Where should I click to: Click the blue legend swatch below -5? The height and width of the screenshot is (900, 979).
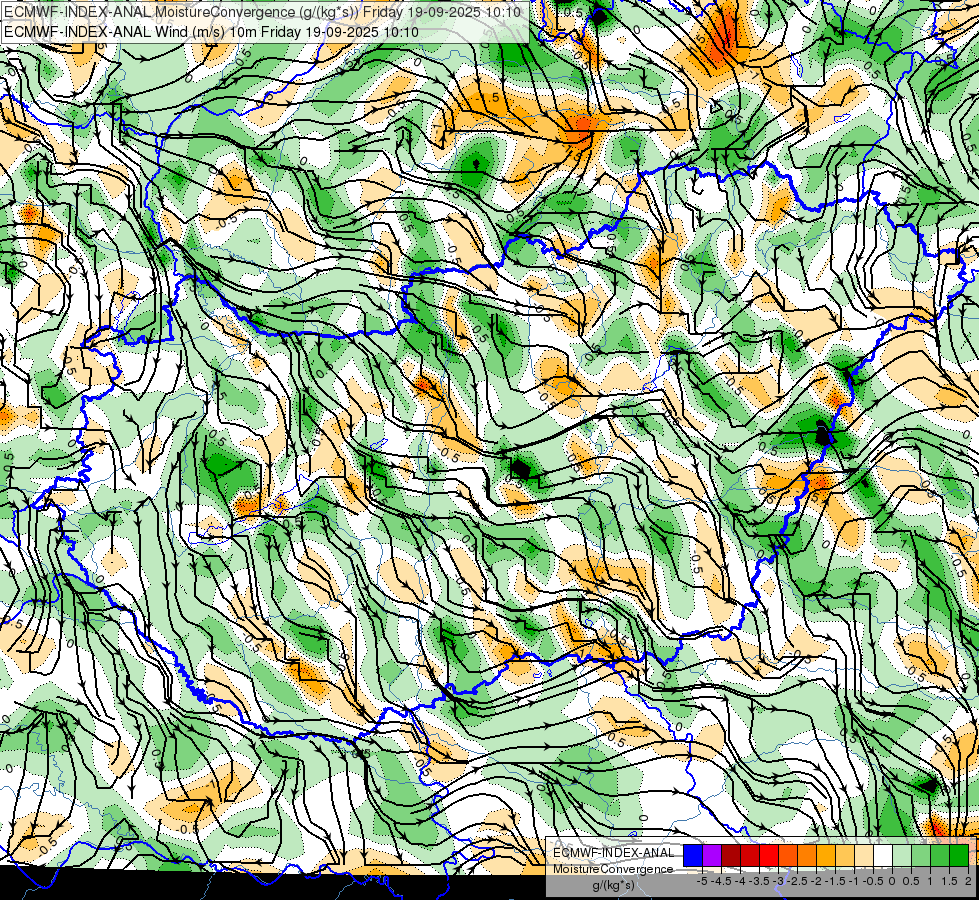click(x=693, y=855)
